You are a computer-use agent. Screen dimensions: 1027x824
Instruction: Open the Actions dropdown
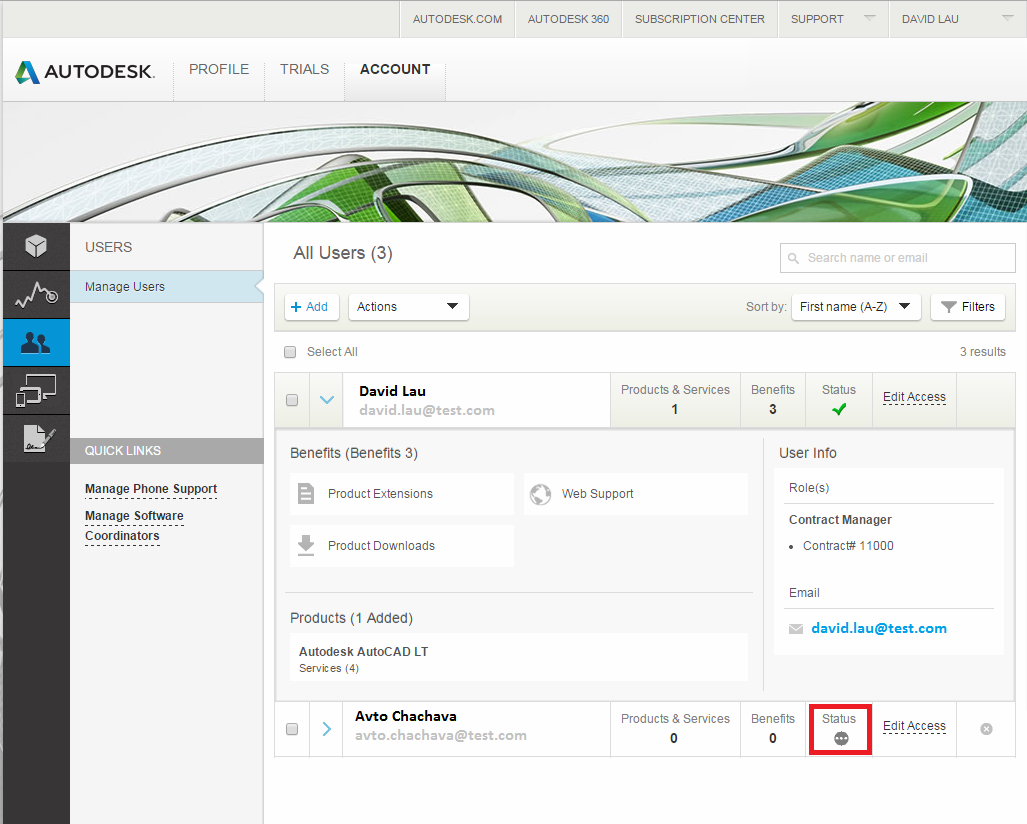(409, 307)
